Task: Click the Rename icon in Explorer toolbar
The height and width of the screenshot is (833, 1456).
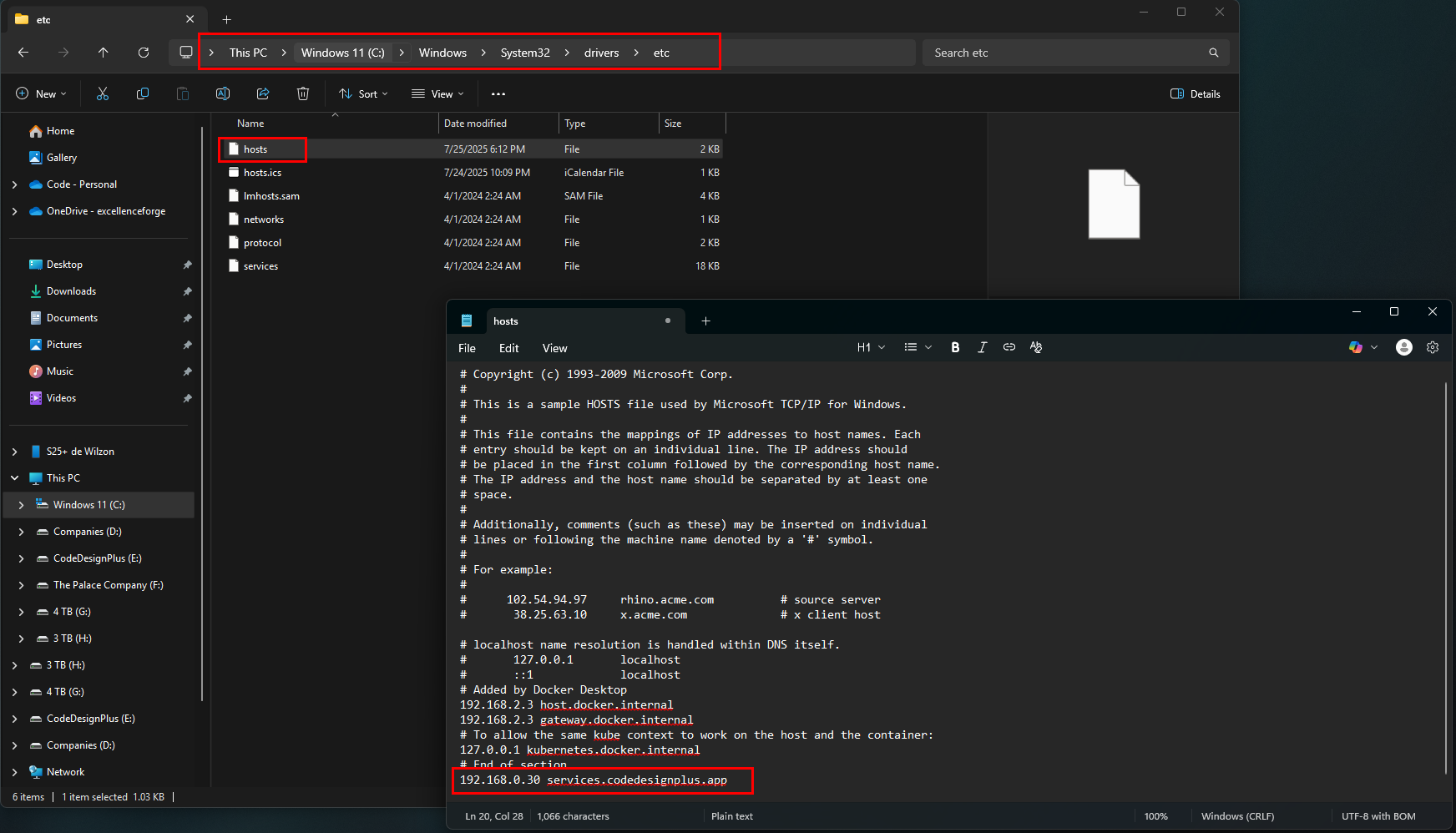Action: 223,94
